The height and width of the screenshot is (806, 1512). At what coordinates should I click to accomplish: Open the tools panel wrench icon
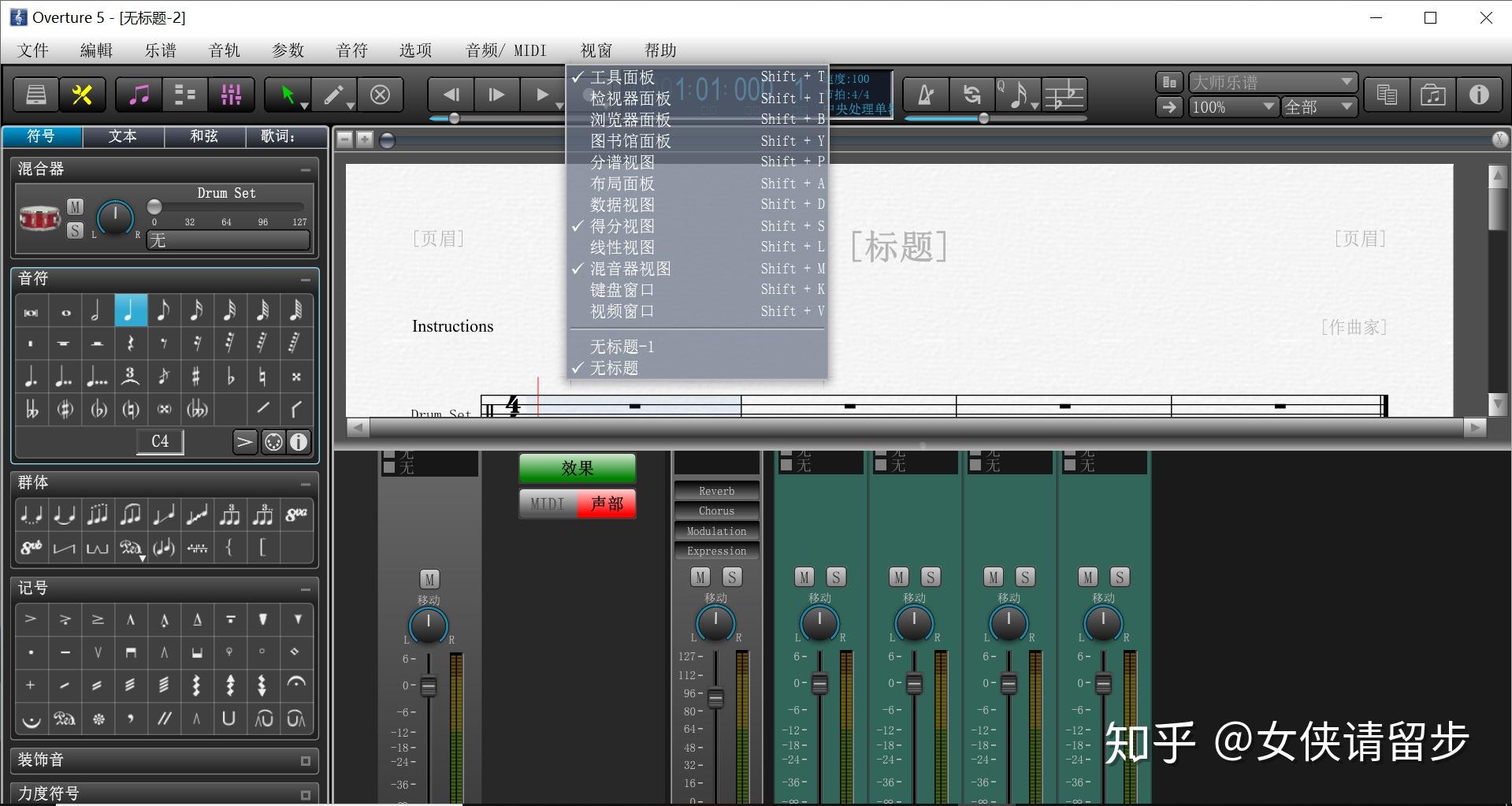82,95
